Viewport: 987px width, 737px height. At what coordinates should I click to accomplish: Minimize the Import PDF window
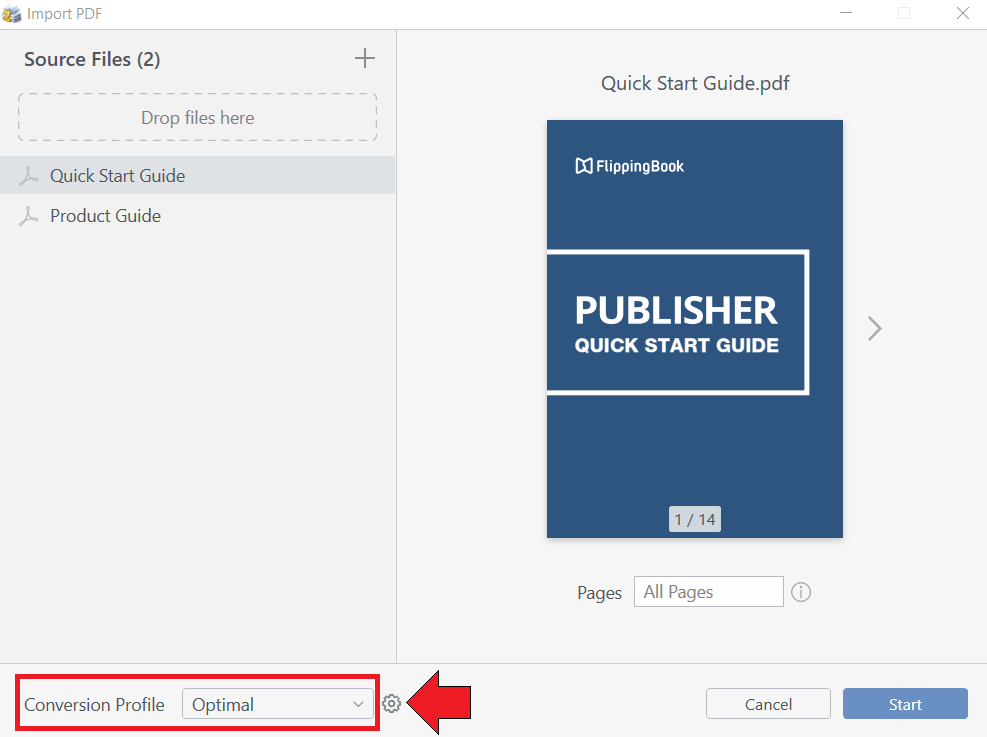pos(846,13)
